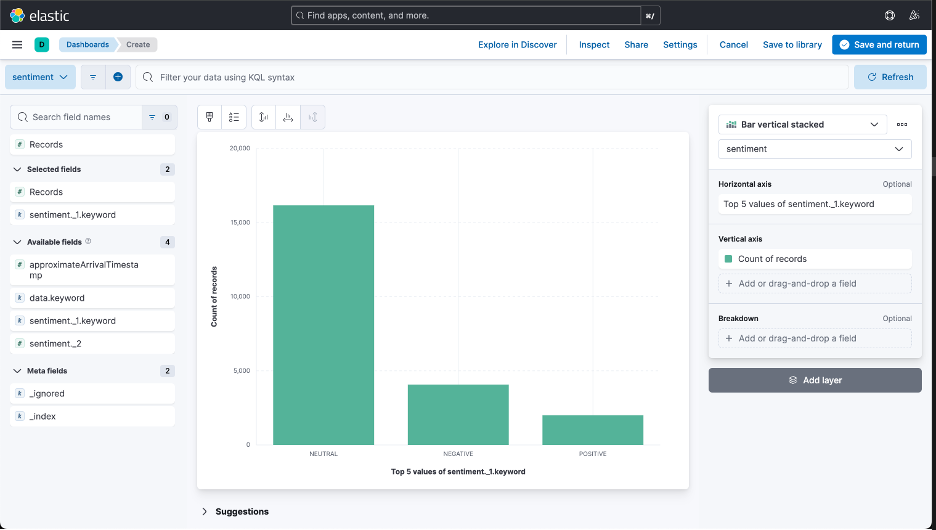Select sentiment._1.keyword under Available fields
Screen dimensions: 936x530
pyautogui.click(x=93, y=321)
